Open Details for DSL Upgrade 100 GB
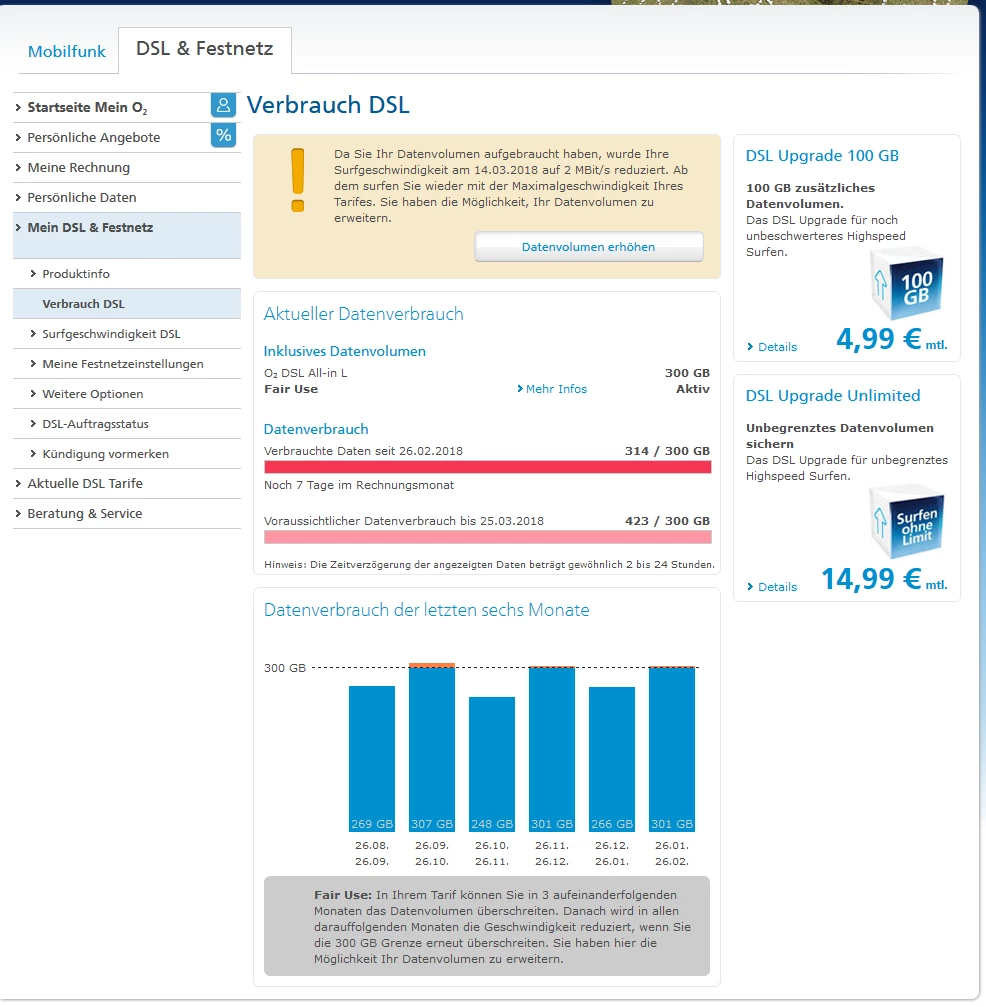Image resolution: width=986 pixels, height=1007 pixels. [x=772, y=347]
